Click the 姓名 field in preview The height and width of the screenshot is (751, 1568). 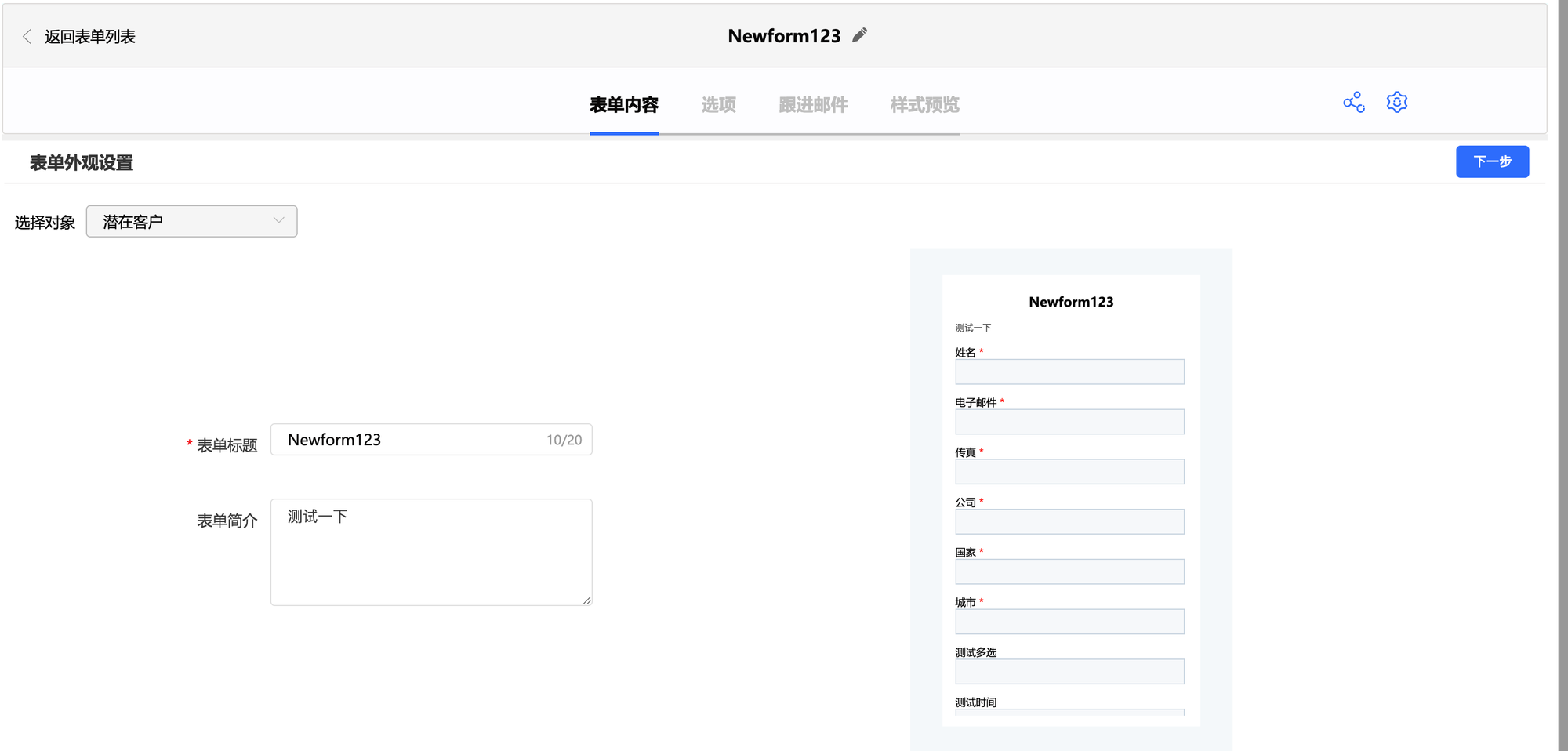click(1069, 372)
